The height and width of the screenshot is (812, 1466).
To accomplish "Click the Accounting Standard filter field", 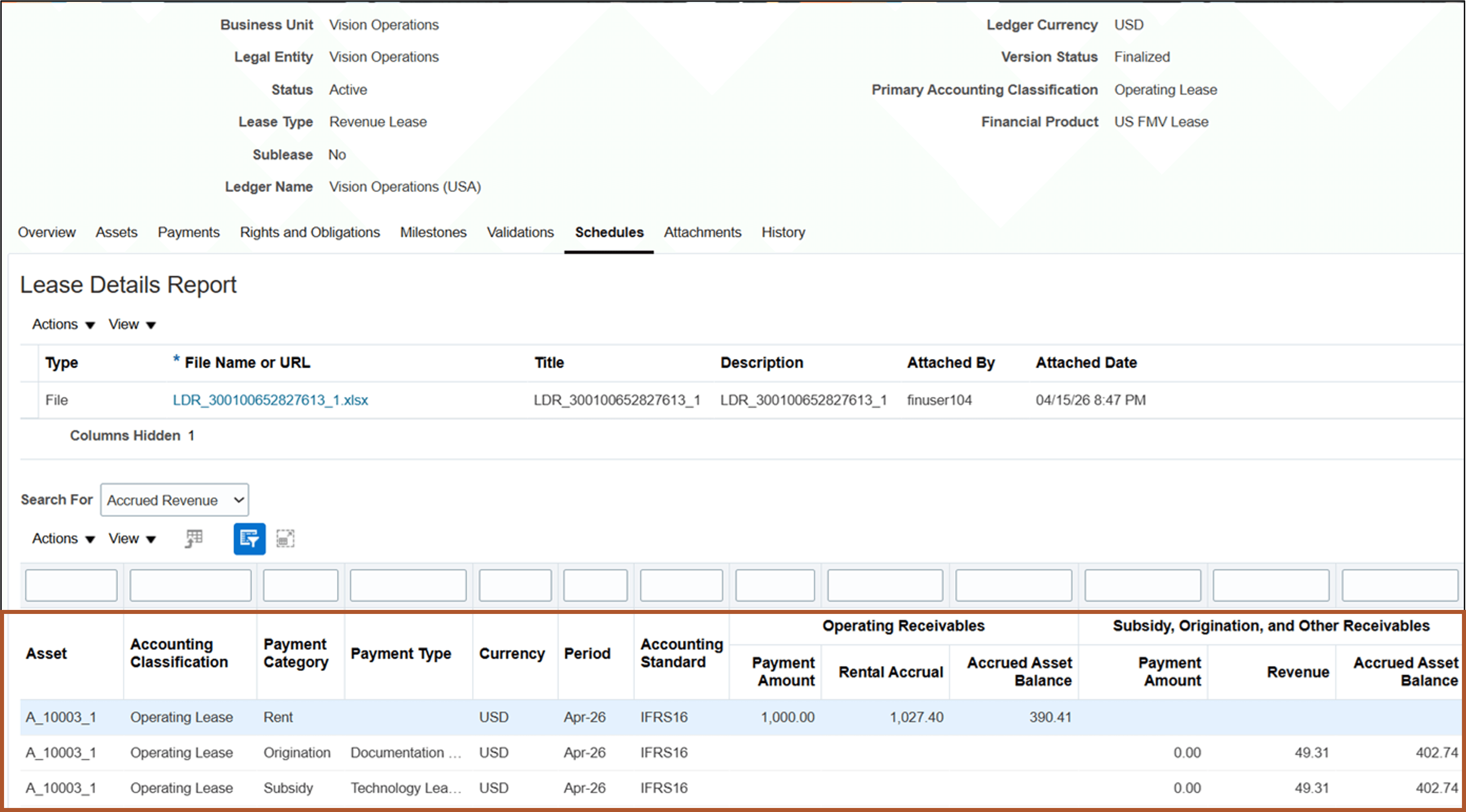I will (681, 585).
